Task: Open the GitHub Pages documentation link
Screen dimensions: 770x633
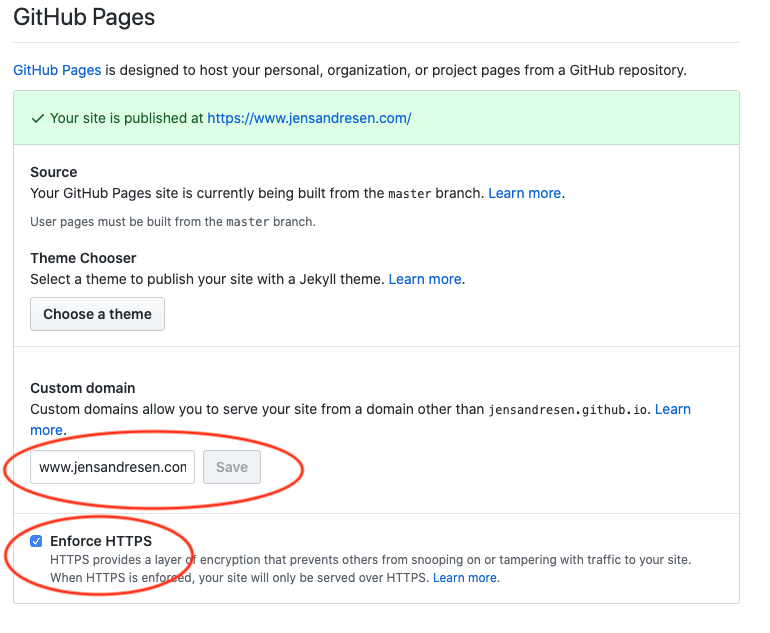Action: (57, 70)
